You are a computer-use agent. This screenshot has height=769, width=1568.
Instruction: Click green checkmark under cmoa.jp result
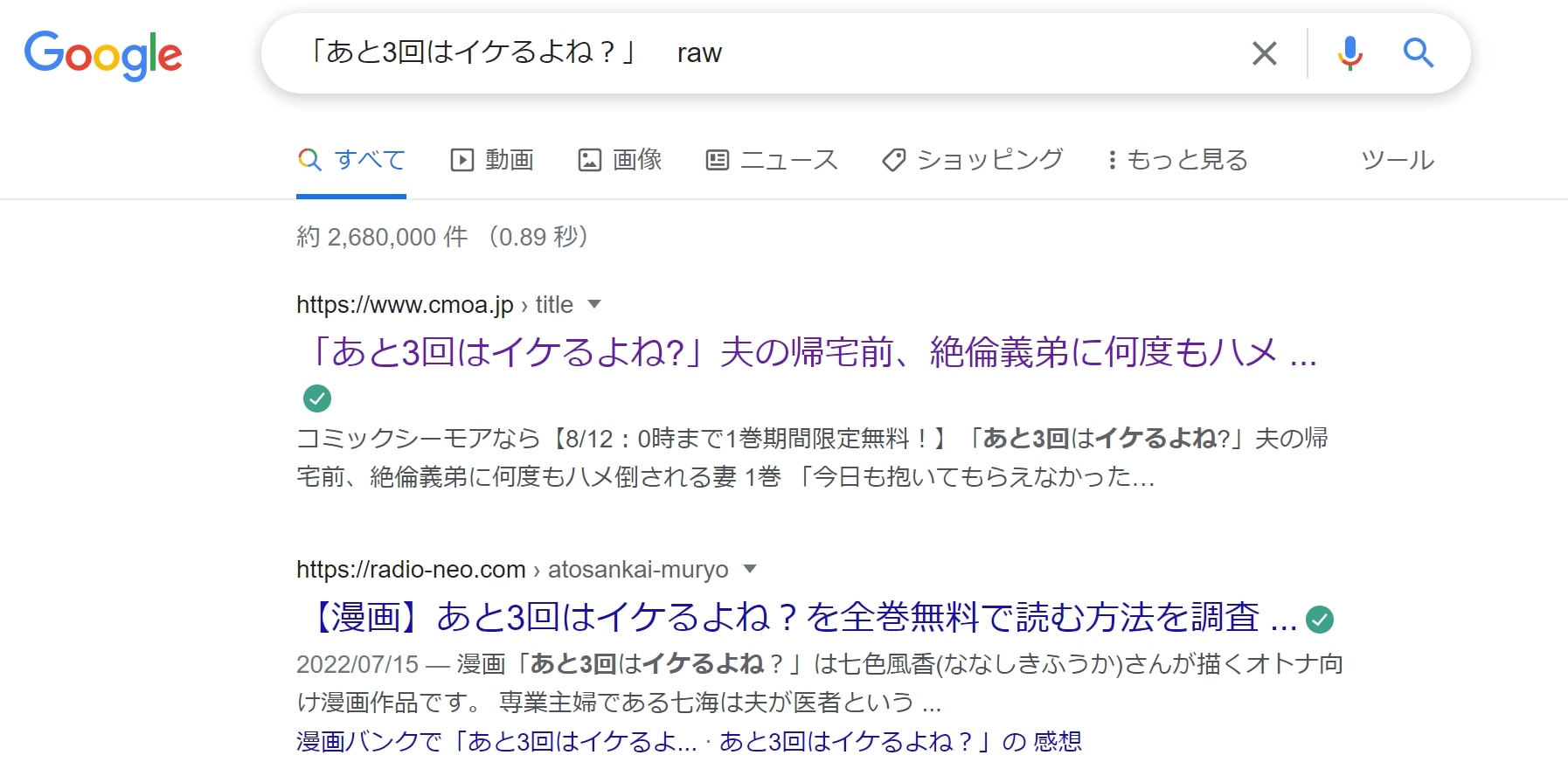(x=317, y=398)
